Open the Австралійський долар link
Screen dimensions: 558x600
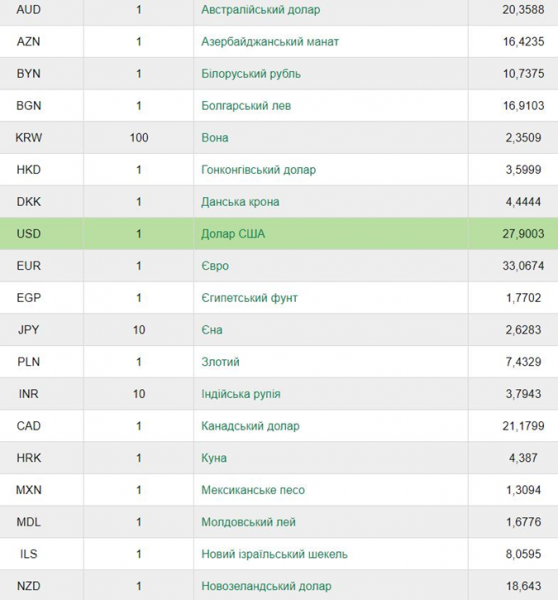click(261, 10)
